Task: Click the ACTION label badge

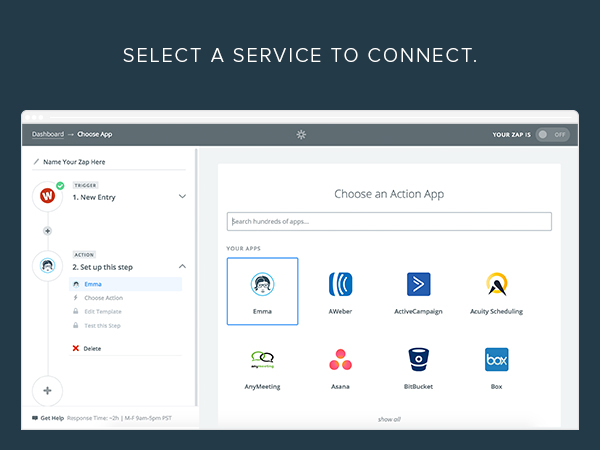Action: [84, 254]
